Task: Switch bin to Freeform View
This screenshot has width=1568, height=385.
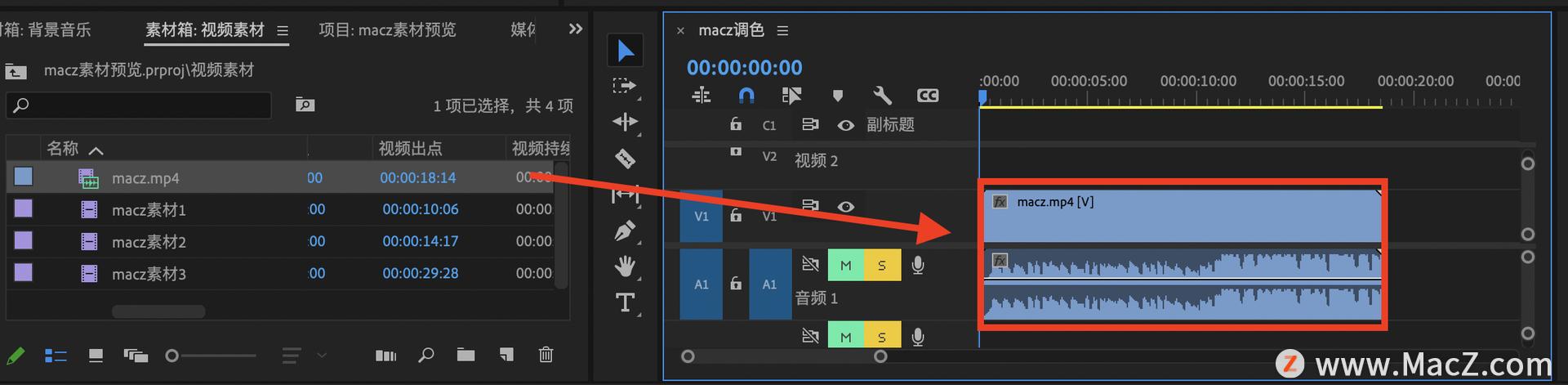Action: (136, 356)
